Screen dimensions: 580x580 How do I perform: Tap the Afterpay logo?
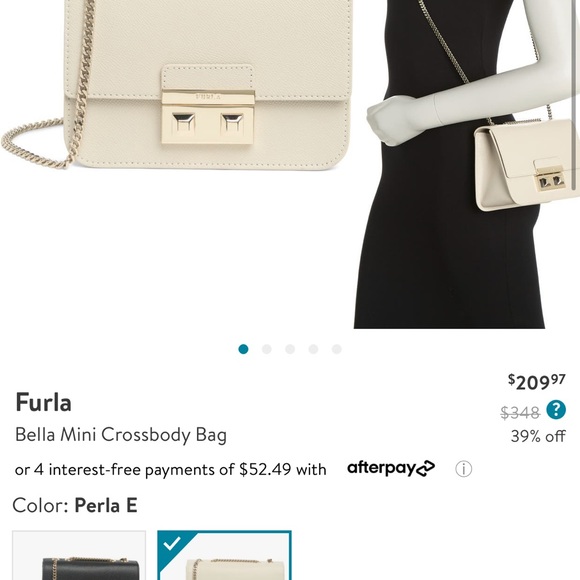tap(391, 469)
